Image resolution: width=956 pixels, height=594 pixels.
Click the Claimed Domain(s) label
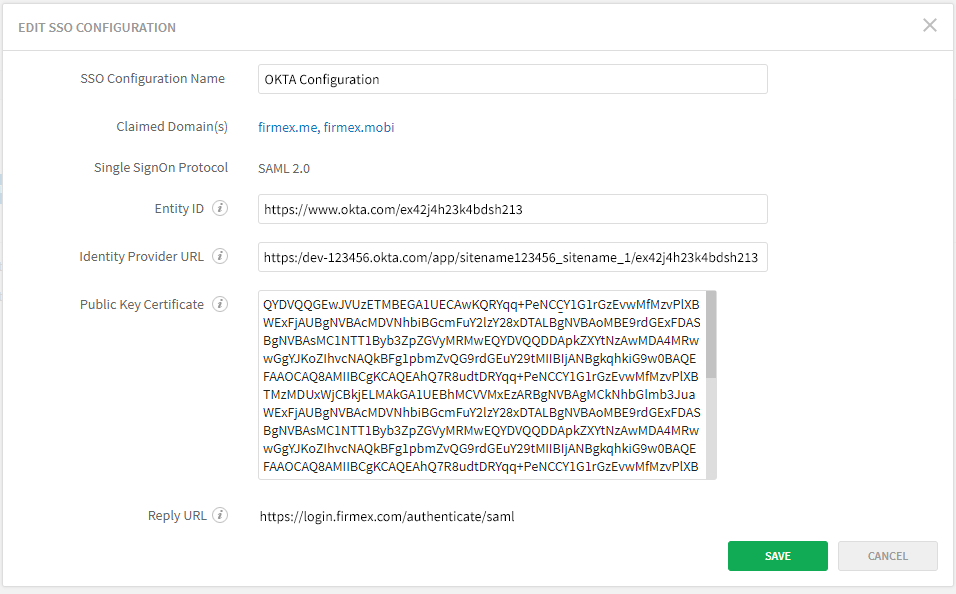(x=170, y=126)
